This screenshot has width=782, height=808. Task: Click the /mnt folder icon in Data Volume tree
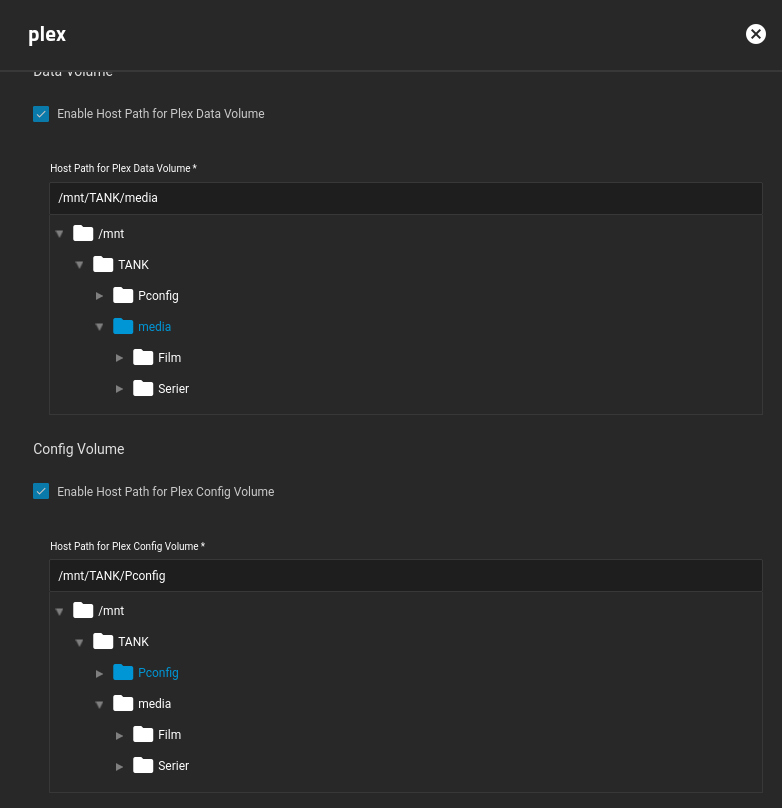tap(83, 233)
